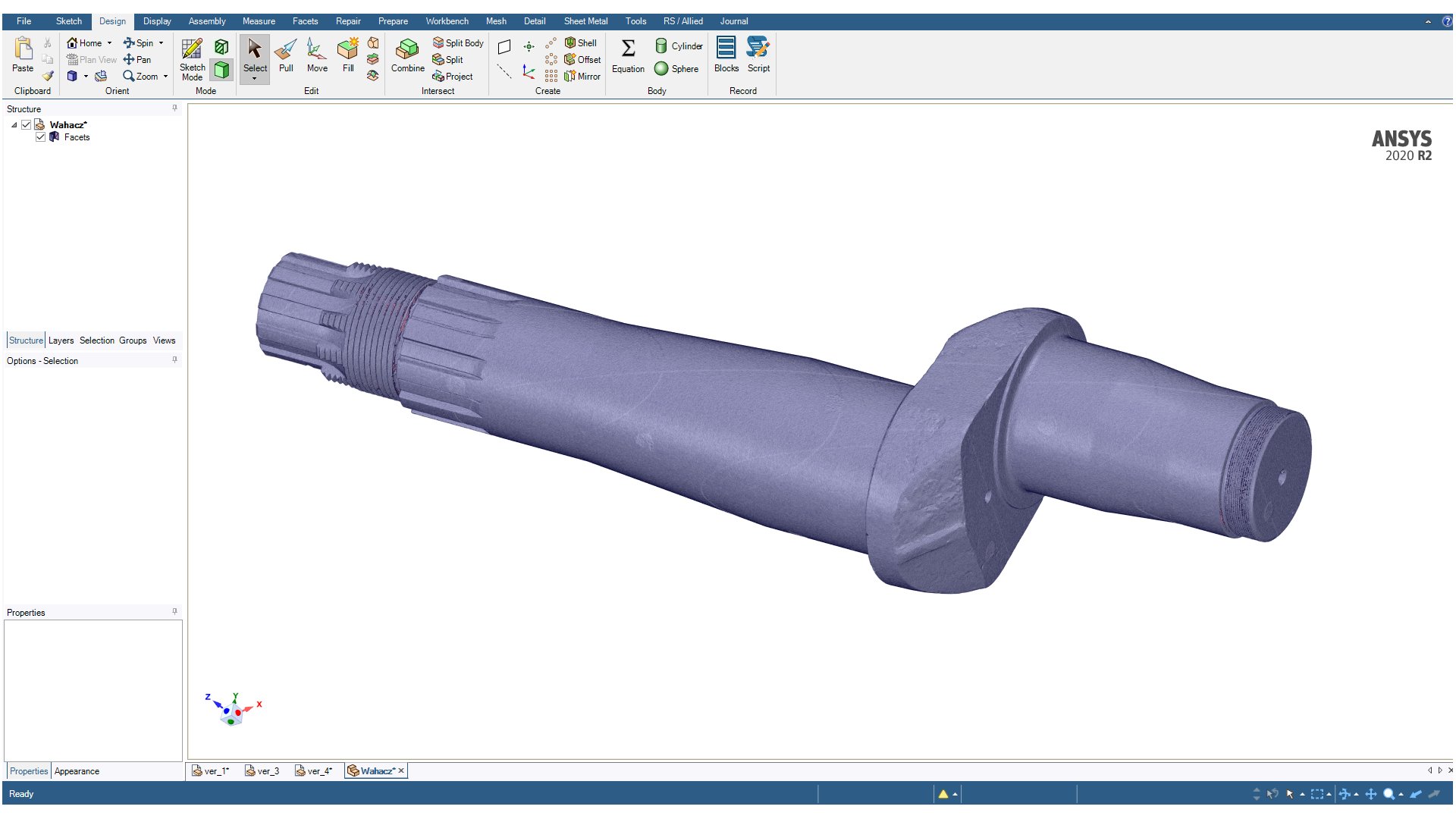The image size is (1456, 819).
Task: Collapse the ribbon with the up arrow
Action: [x=1428, y=21]
